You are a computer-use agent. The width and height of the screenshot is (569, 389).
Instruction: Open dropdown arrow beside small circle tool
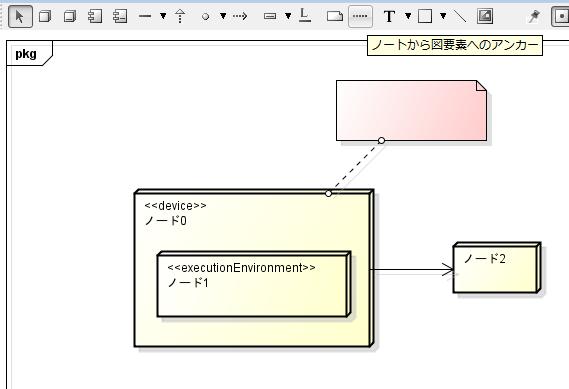tap(223, 16)
